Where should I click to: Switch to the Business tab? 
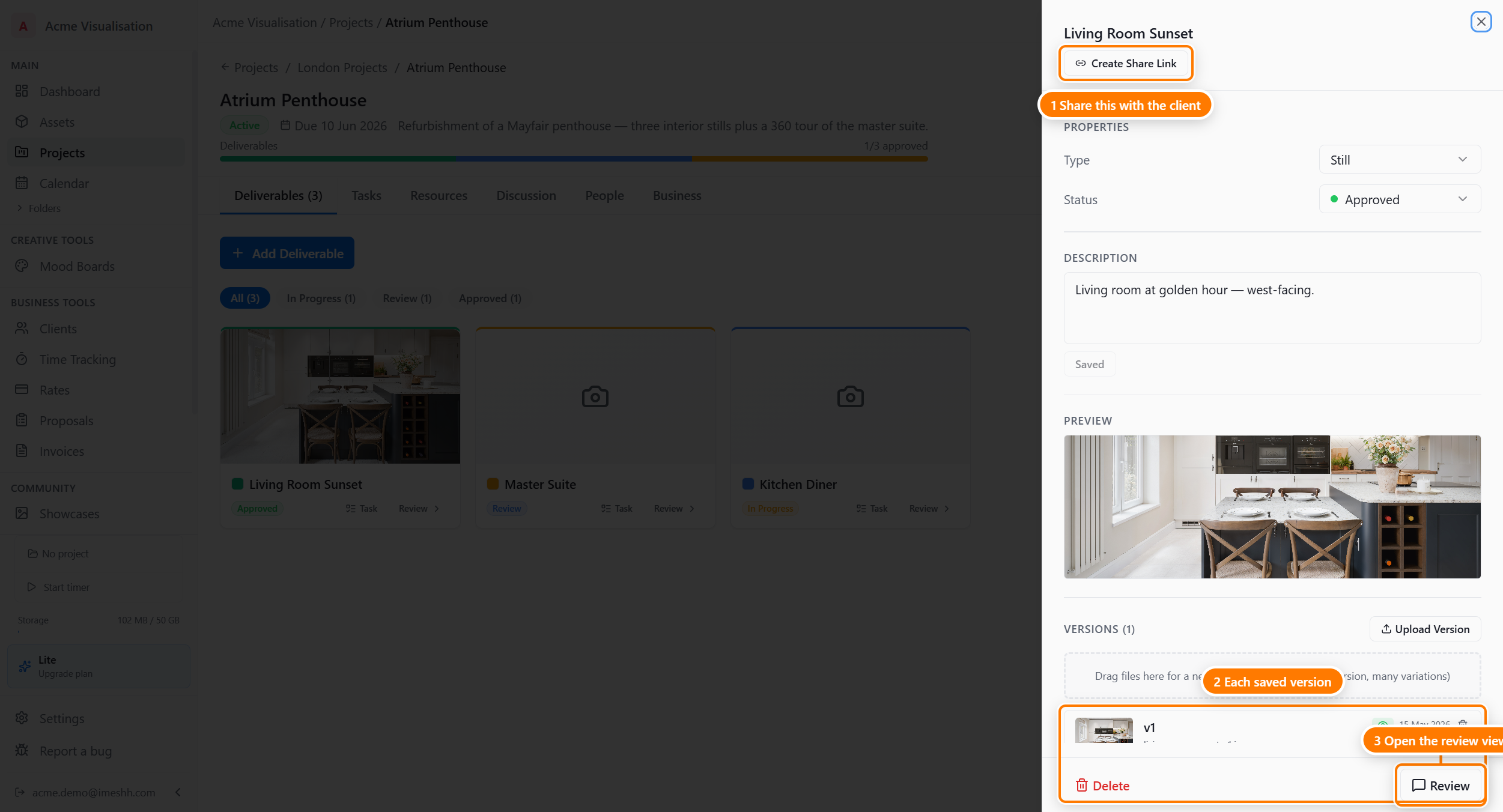pyautogui.click(x=677, y=196)
